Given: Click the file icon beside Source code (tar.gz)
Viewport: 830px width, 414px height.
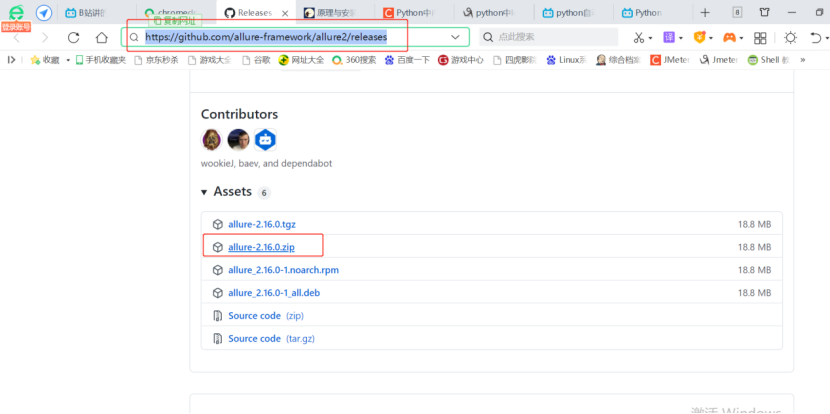Looking at the screenshot, I should click(x=217, y=338).
